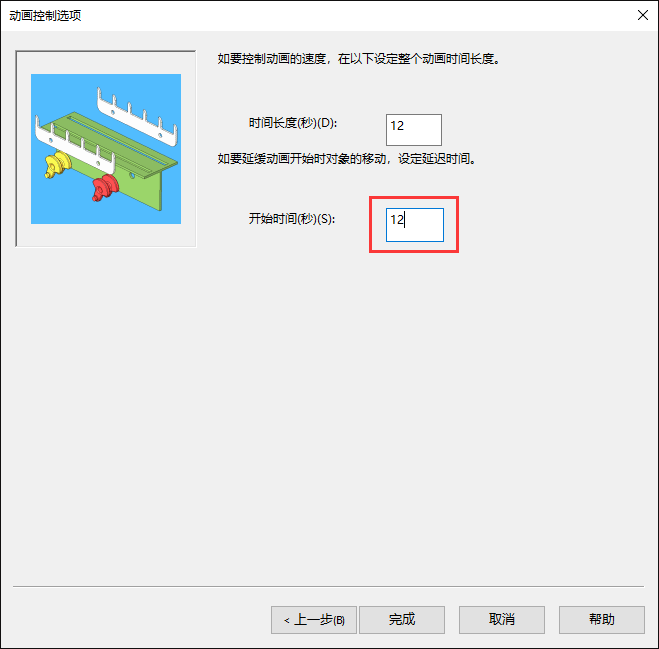Click the delay time instruction sentence

(x=347, y=158)
